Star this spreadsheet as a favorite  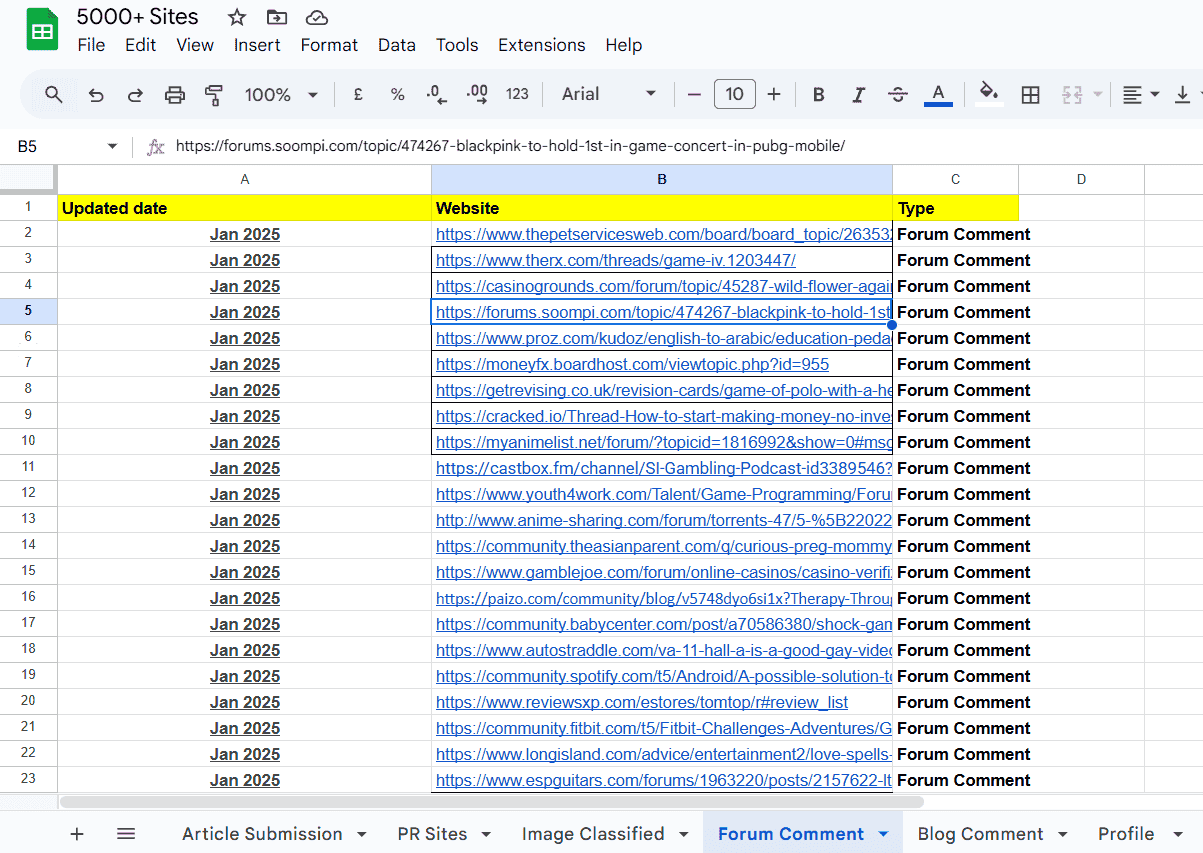[x=237, y=18]
